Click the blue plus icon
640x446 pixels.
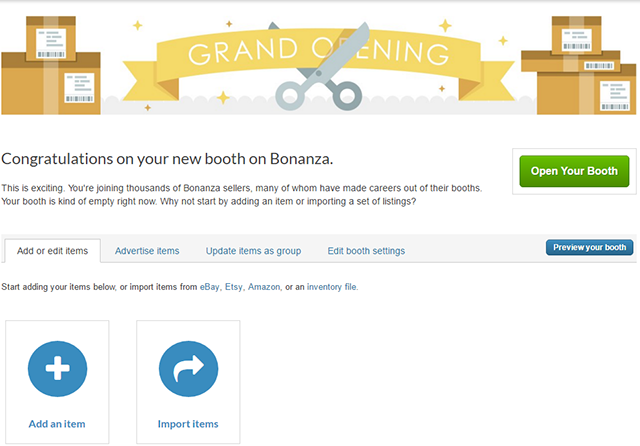57,371
